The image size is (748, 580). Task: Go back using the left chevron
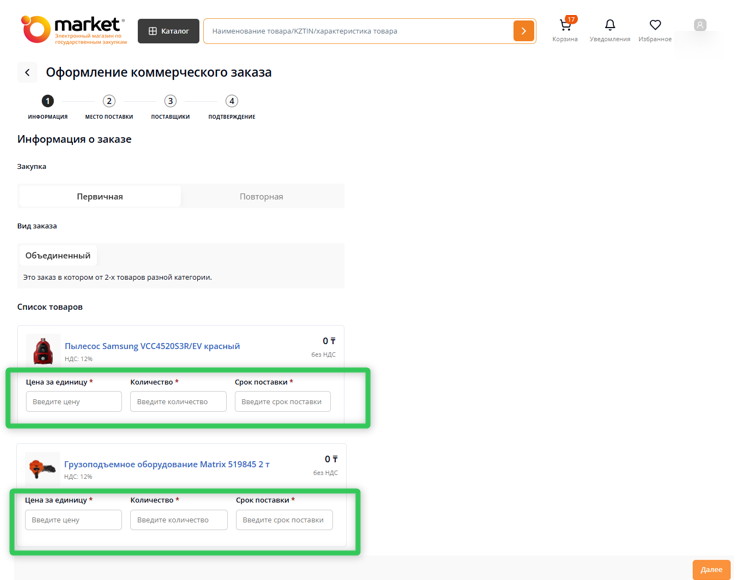28,72
